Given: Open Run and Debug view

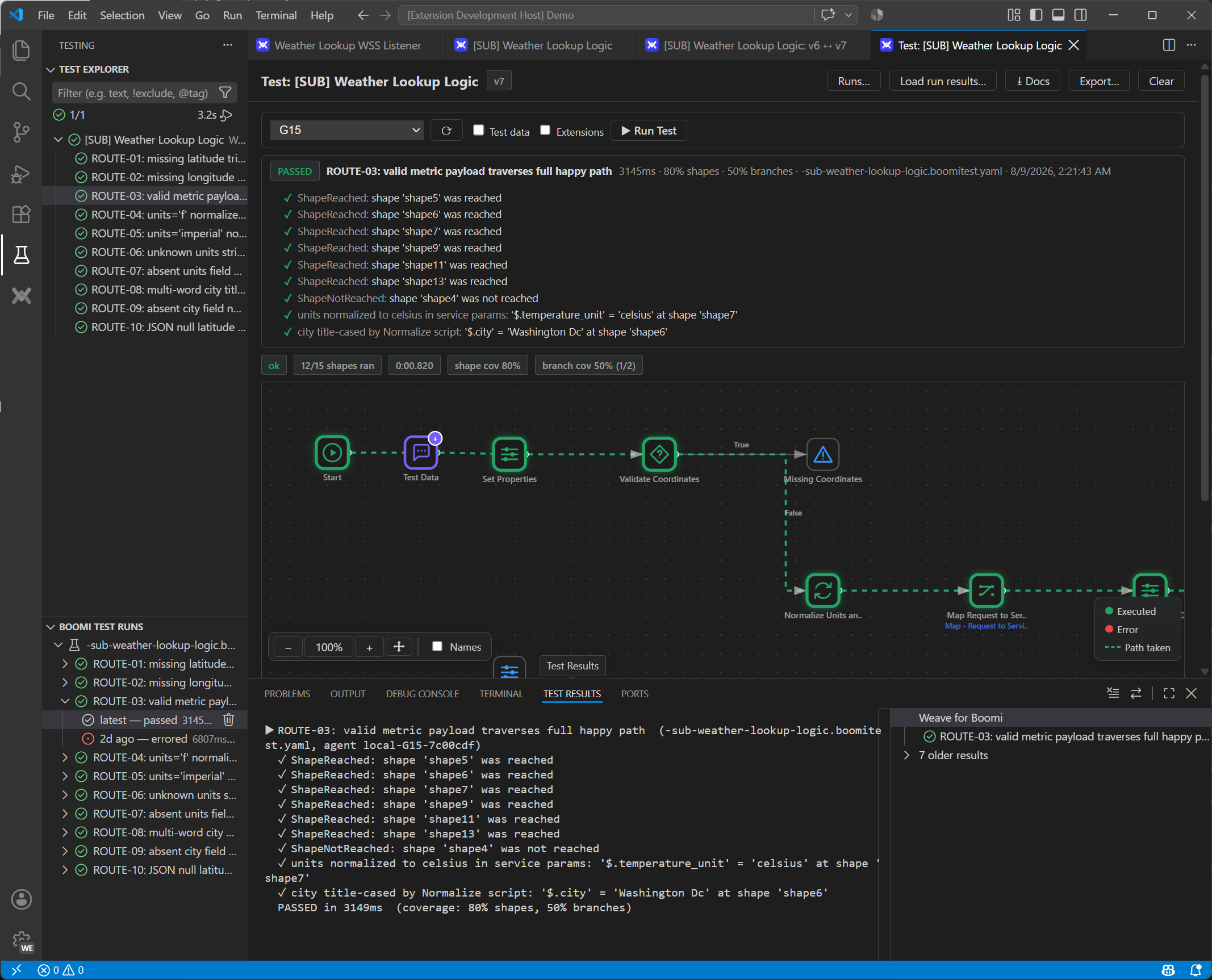Looking at the screenshot, I should click(x=21, y=174).
